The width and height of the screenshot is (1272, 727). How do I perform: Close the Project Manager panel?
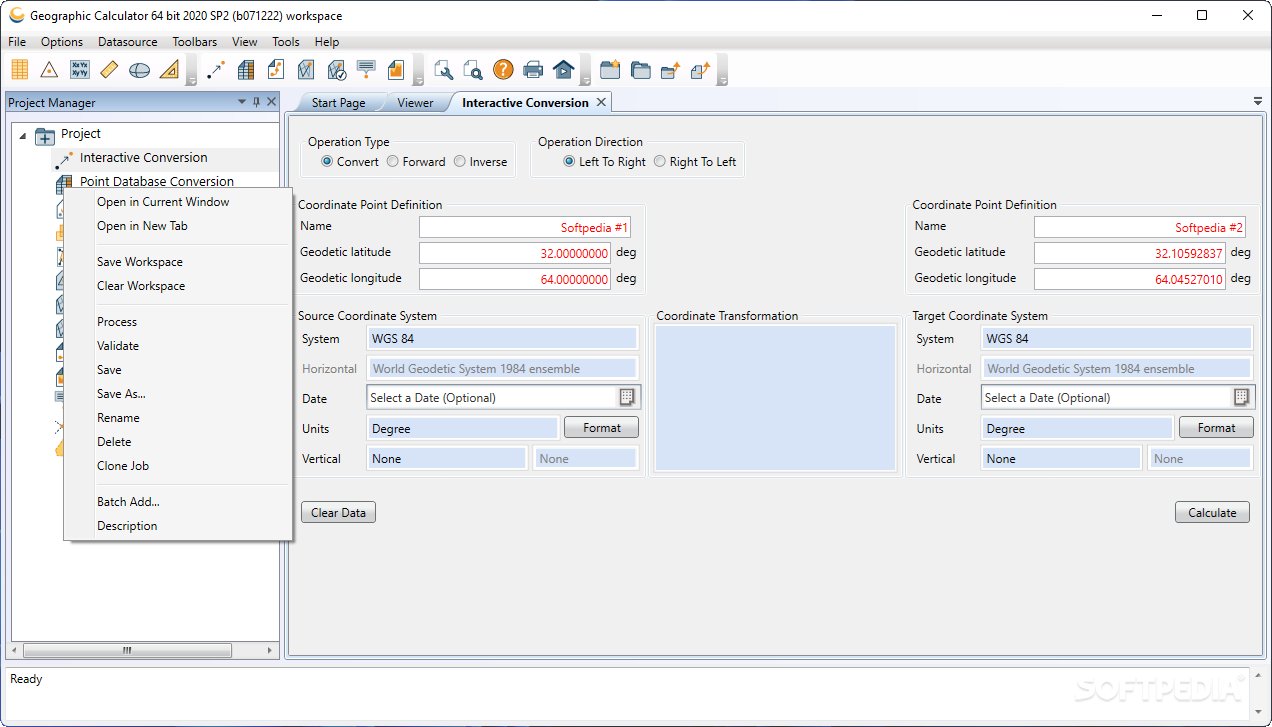(x=271, y=102)
